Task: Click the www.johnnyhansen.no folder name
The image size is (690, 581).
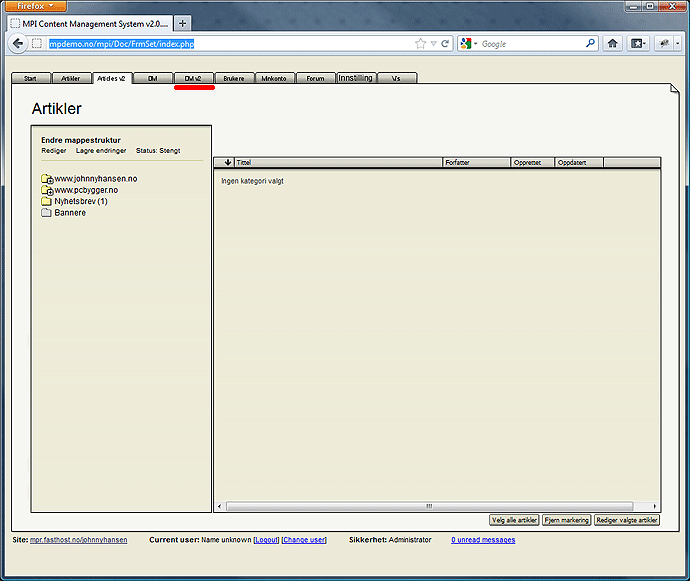Action: [x=96, y=179]
